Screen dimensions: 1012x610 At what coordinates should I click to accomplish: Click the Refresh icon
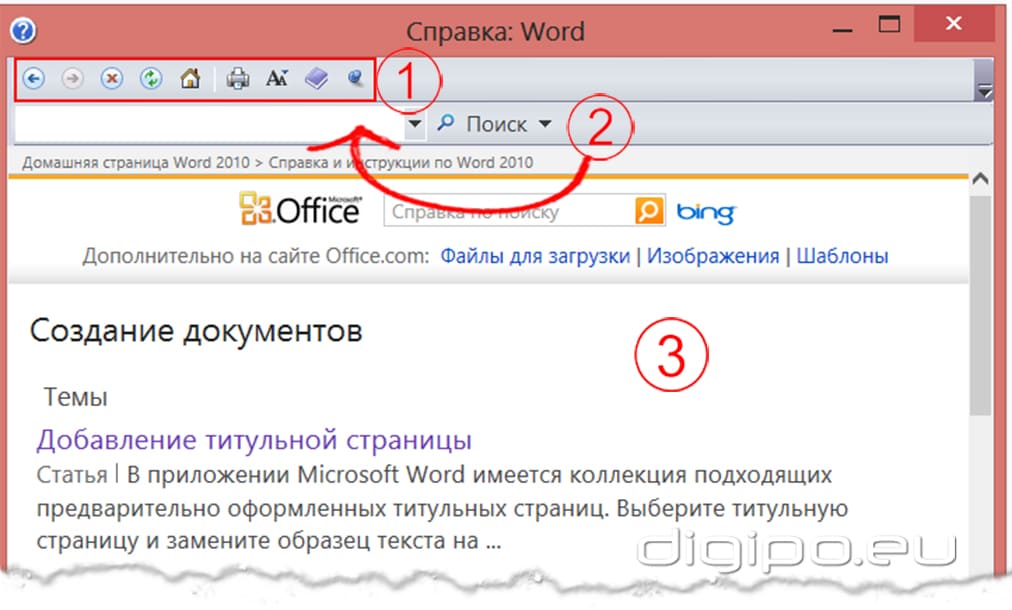(151, 78)
